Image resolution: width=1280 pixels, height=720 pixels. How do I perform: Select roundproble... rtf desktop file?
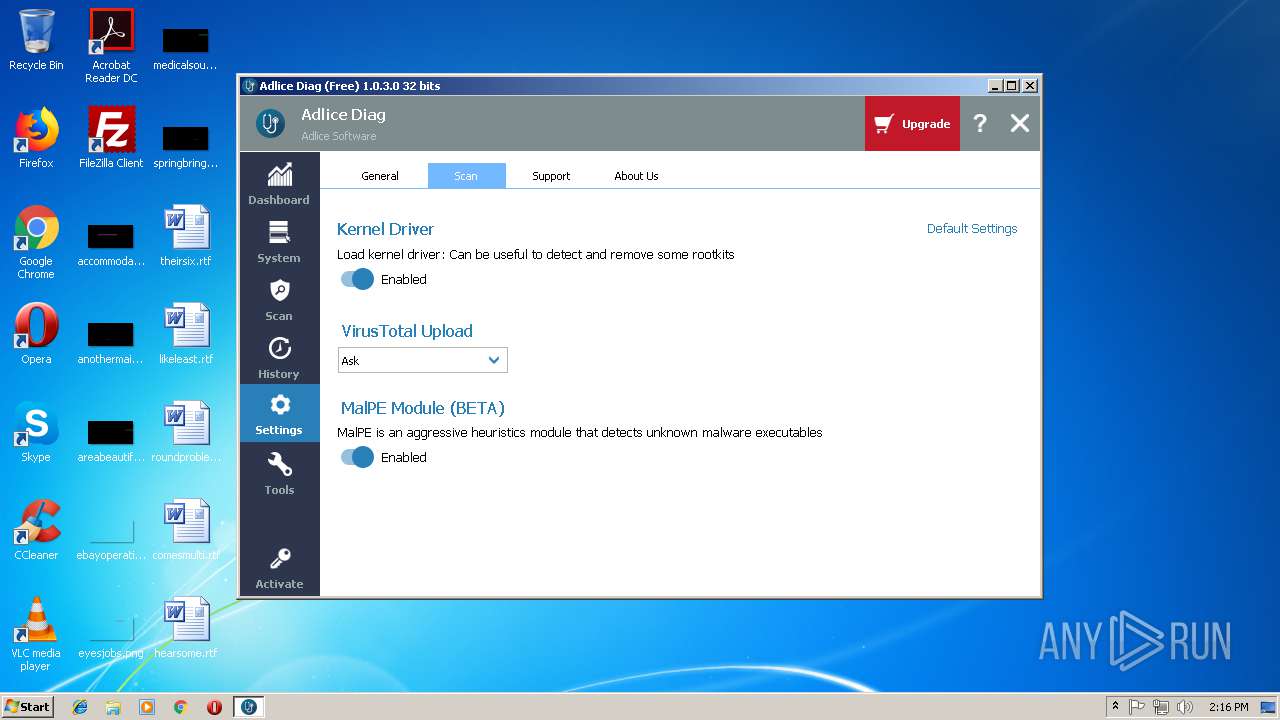(186, 432)
